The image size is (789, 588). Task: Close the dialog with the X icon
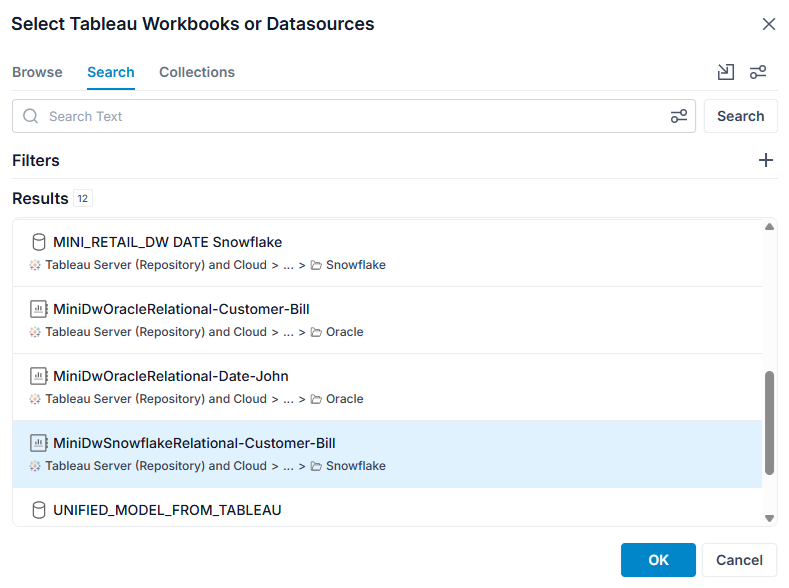pos(768,24)
